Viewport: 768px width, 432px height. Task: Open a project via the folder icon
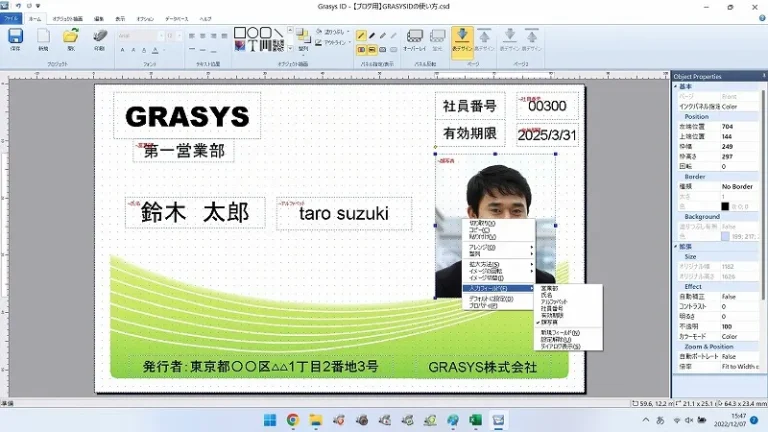tap(71, 36)
